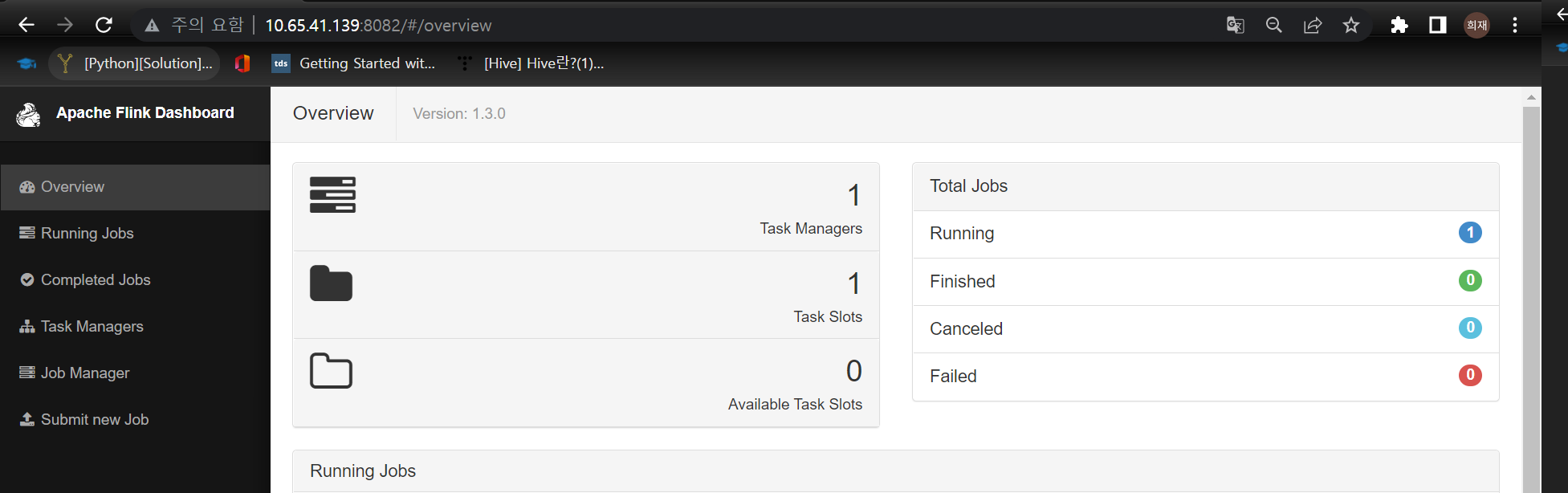The width and height of the screenshot is (1568, 493).
Task: Select the address bar URL
Action: 378,26
